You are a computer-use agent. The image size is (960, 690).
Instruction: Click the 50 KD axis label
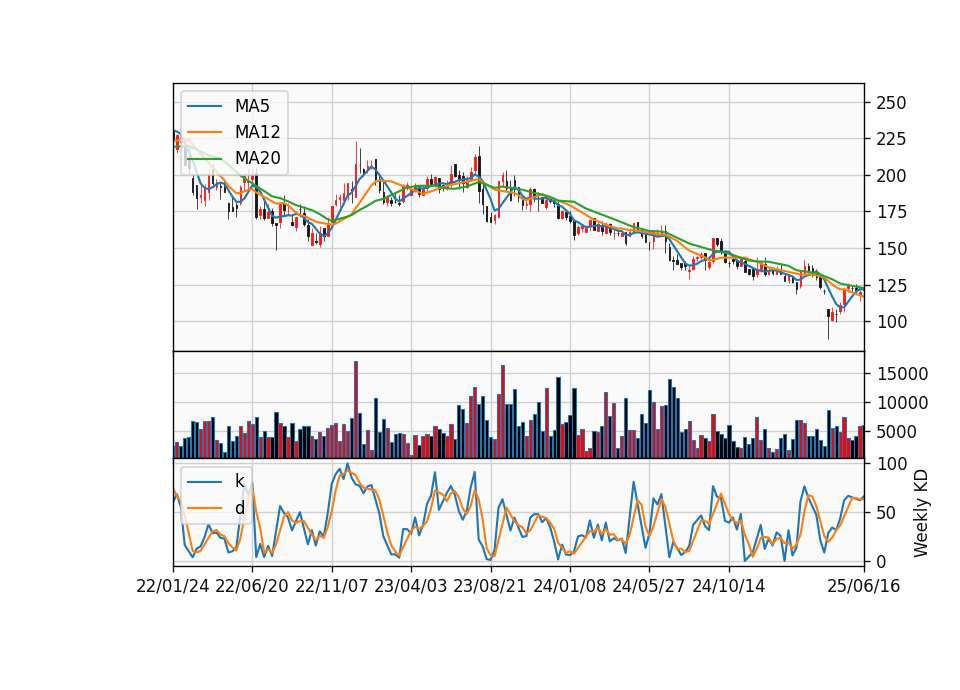(x=887, y=512)
